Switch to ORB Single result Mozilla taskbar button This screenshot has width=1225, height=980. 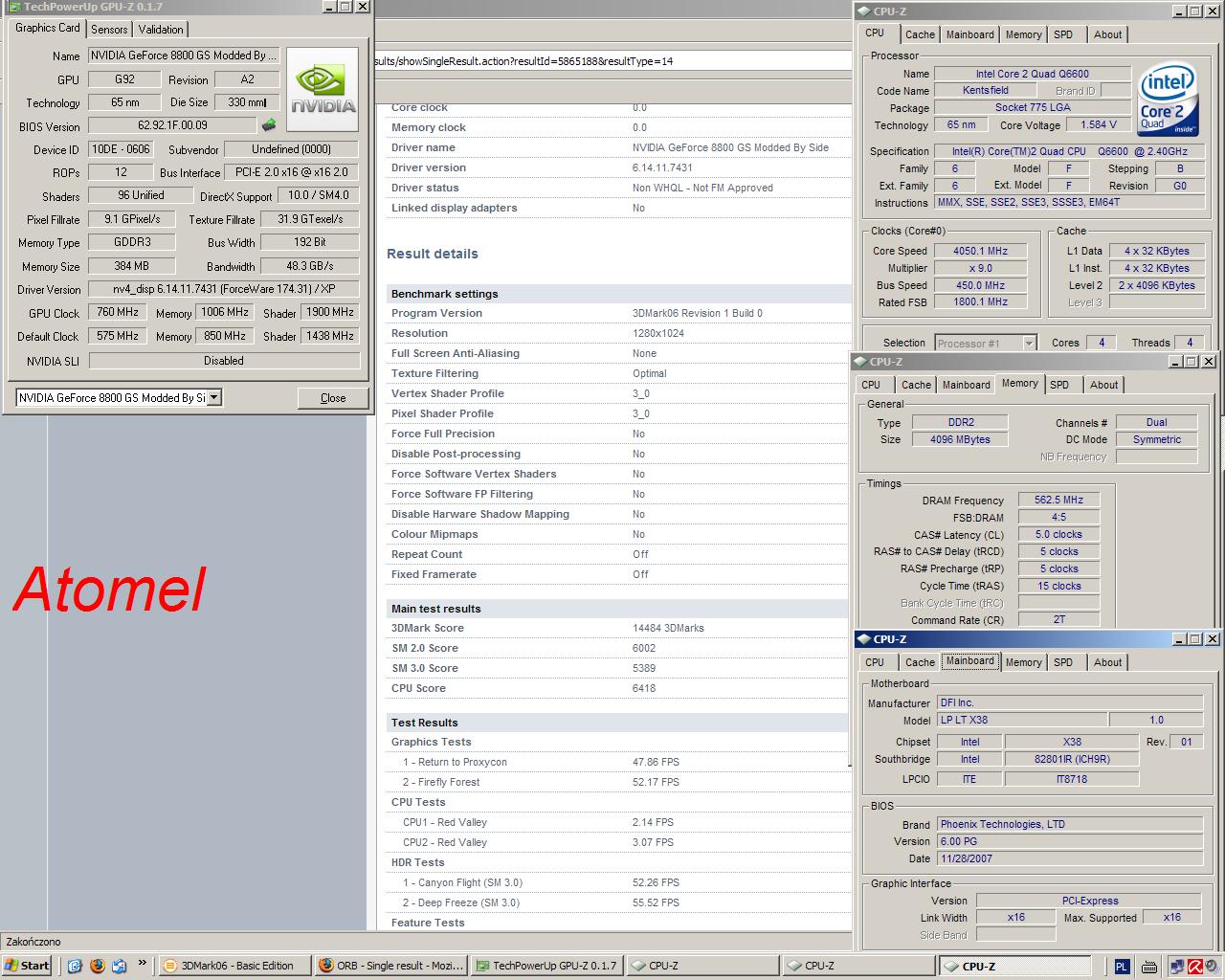point(390,966)
